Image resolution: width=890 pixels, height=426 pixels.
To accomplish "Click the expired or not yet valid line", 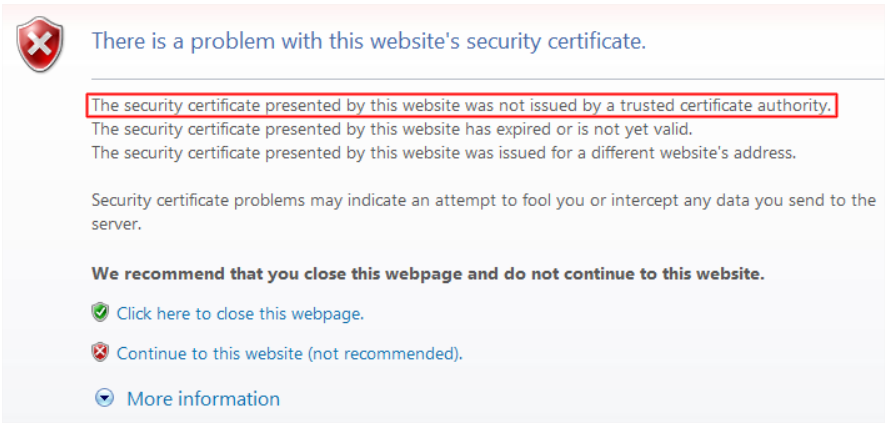I will click(x=392, y=128).
